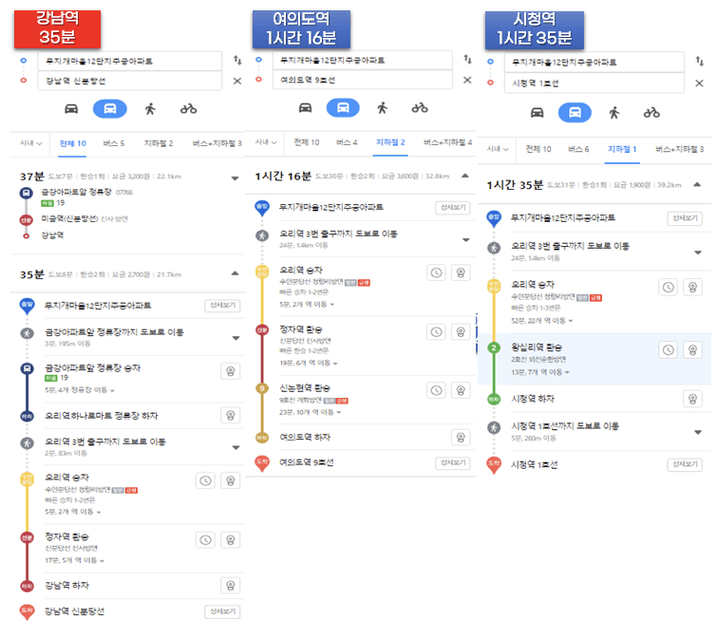The width and height of the screenshot is (717, 637).
Task: Open 시내 dropdown in City Hall panel
Action: [x=498, y=149]
